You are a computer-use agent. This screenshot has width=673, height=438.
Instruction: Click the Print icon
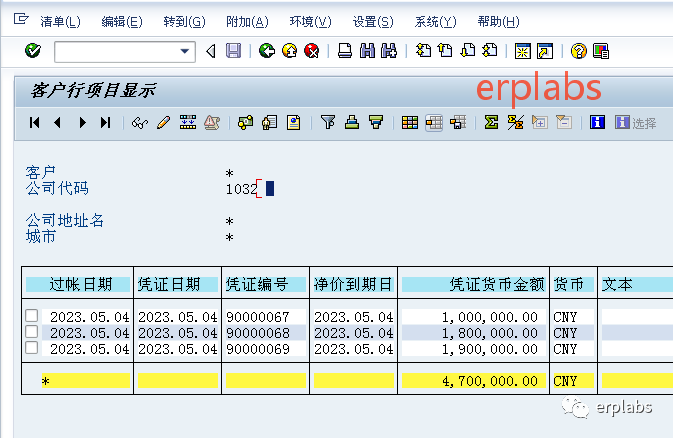pyautogui.click(x=345, y=51)
